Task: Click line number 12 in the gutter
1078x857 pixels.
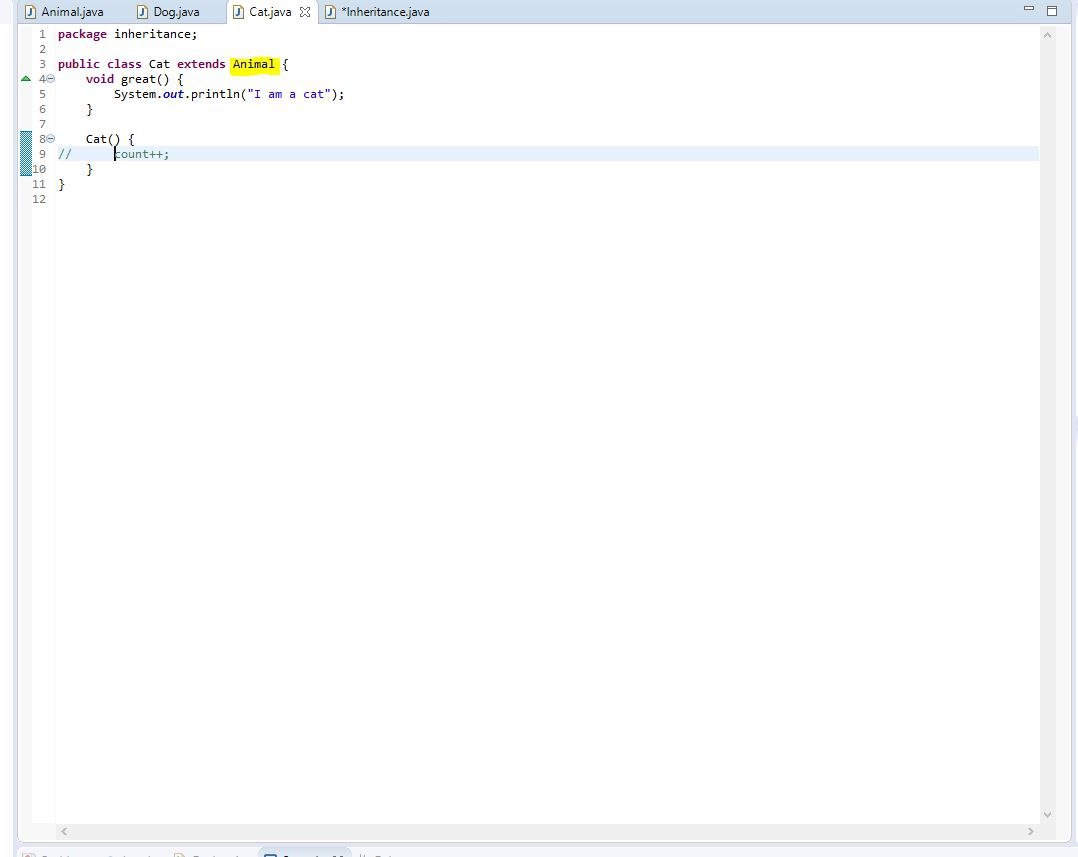Action: point(39,199)
